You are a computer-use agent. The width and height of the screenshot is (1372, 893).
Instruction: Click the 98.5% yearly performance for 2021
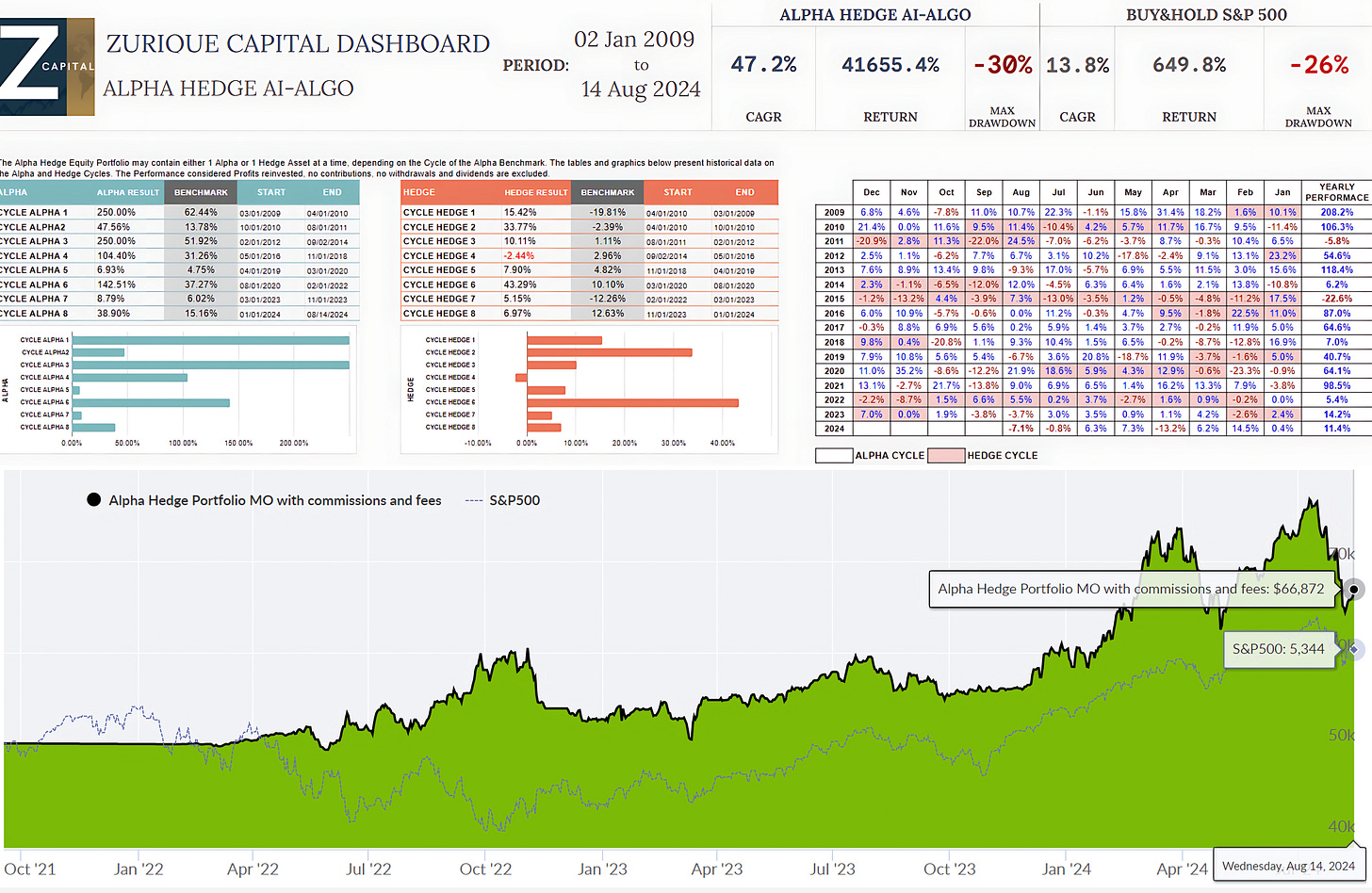point(1336,385)
